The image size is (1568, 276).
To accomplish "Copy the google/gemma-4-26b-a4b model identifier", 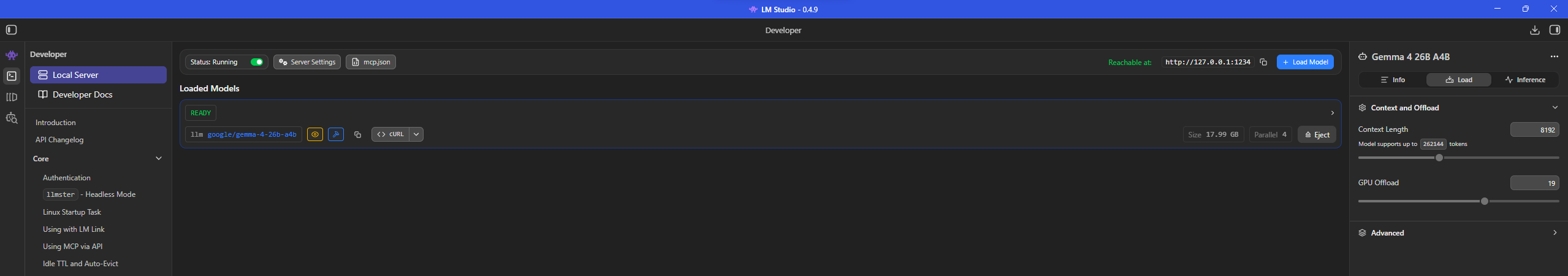I will [x=357, y=134].
